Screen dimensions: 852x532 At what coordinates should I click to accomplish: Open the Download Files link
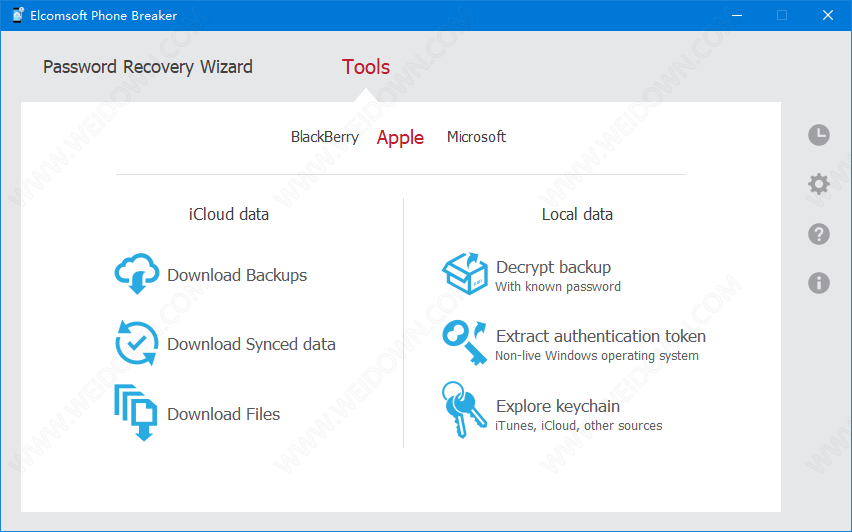pos(224,414)
